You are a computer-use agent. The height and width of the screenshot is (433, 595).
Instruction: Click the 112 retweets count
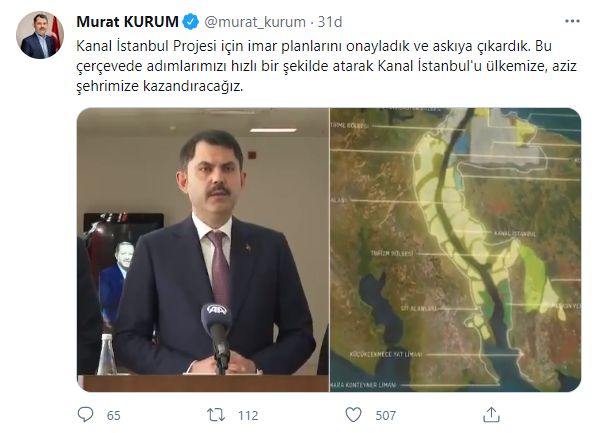click(248, 416)
